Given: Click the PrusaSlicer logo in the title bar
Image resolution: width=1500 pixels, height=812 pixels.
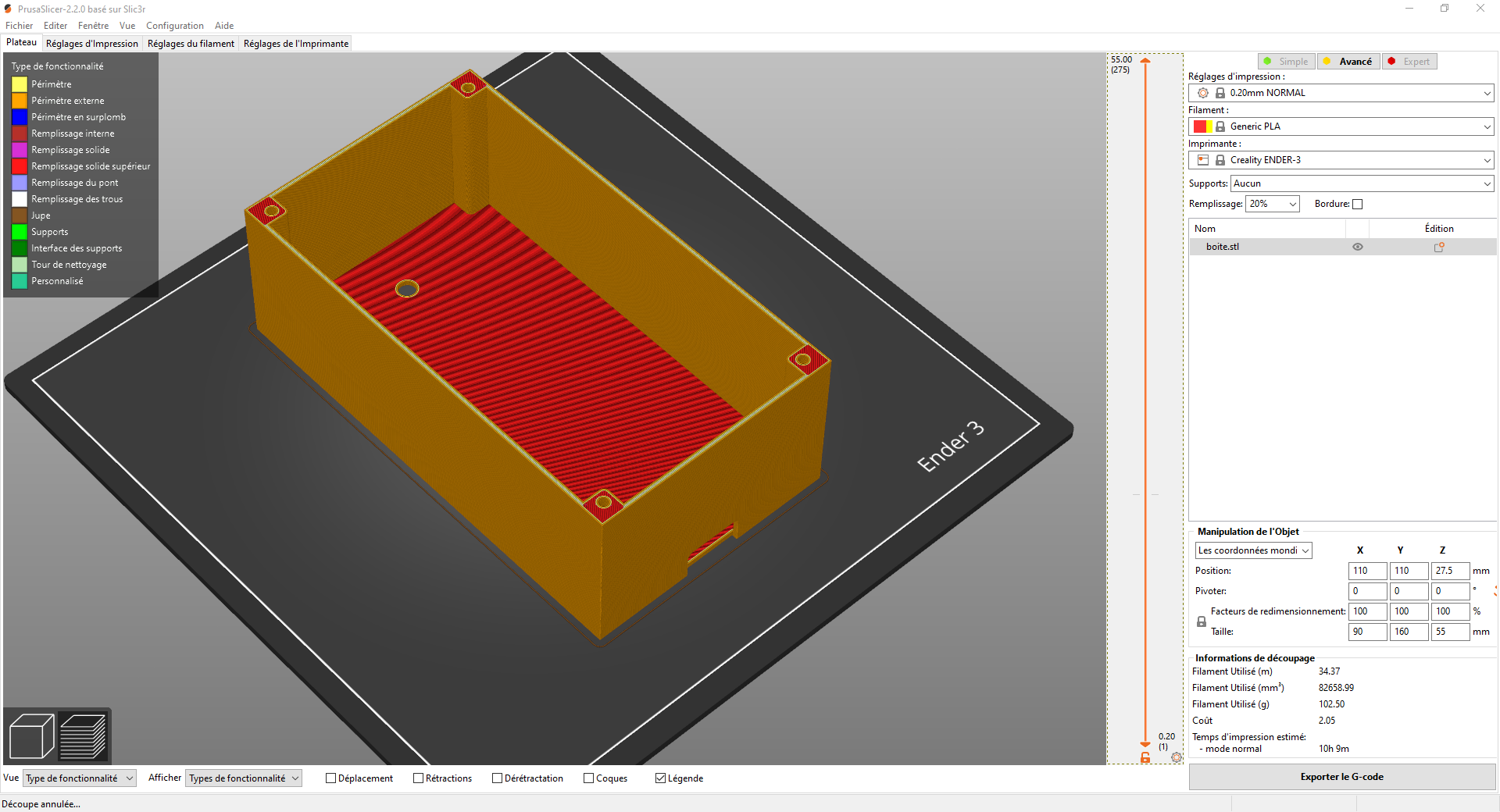Looking at the screenshot, I should [x=8, y=9].
